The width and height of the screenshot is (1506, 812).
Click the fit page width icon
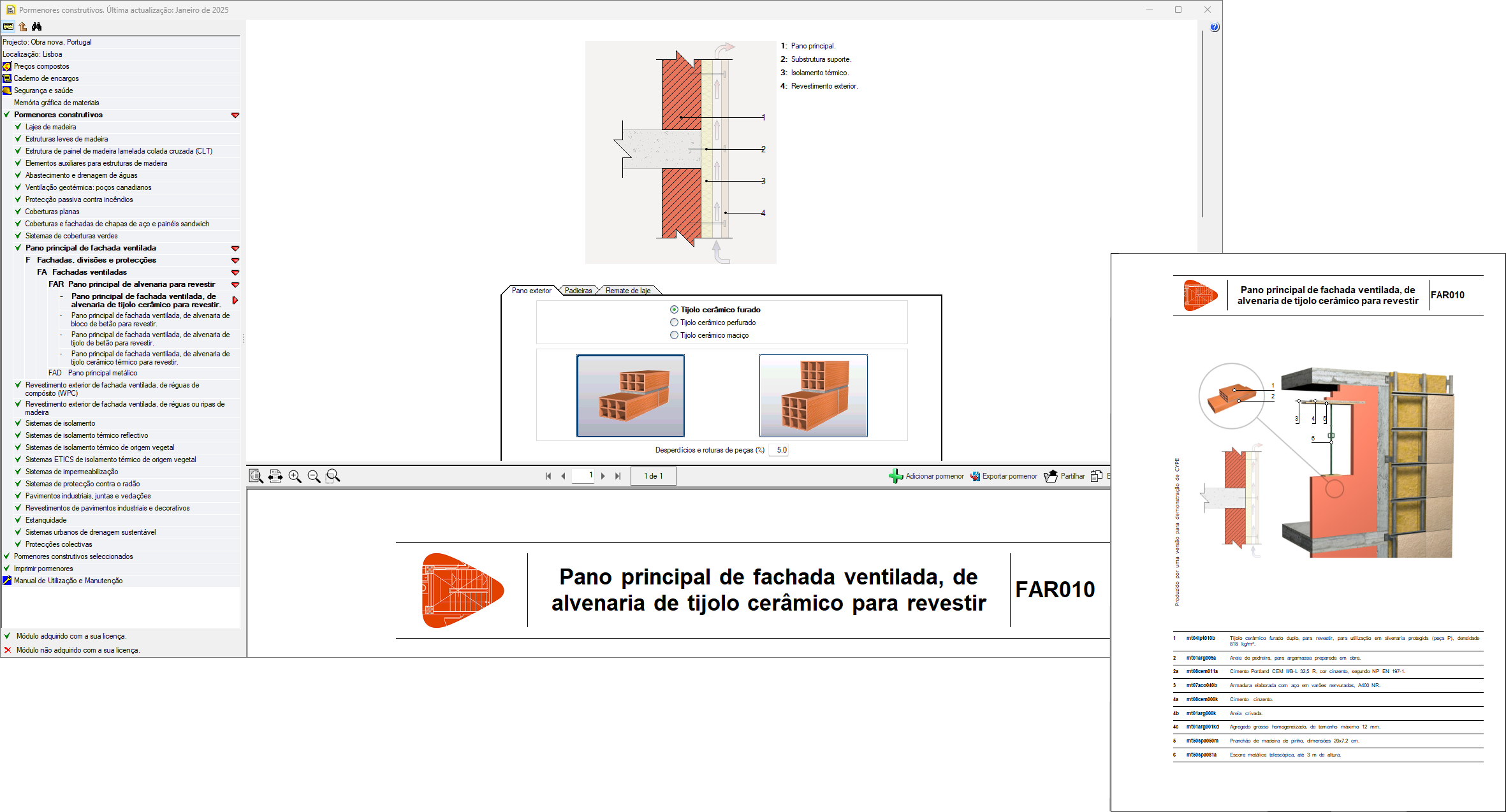coord(275,476)
